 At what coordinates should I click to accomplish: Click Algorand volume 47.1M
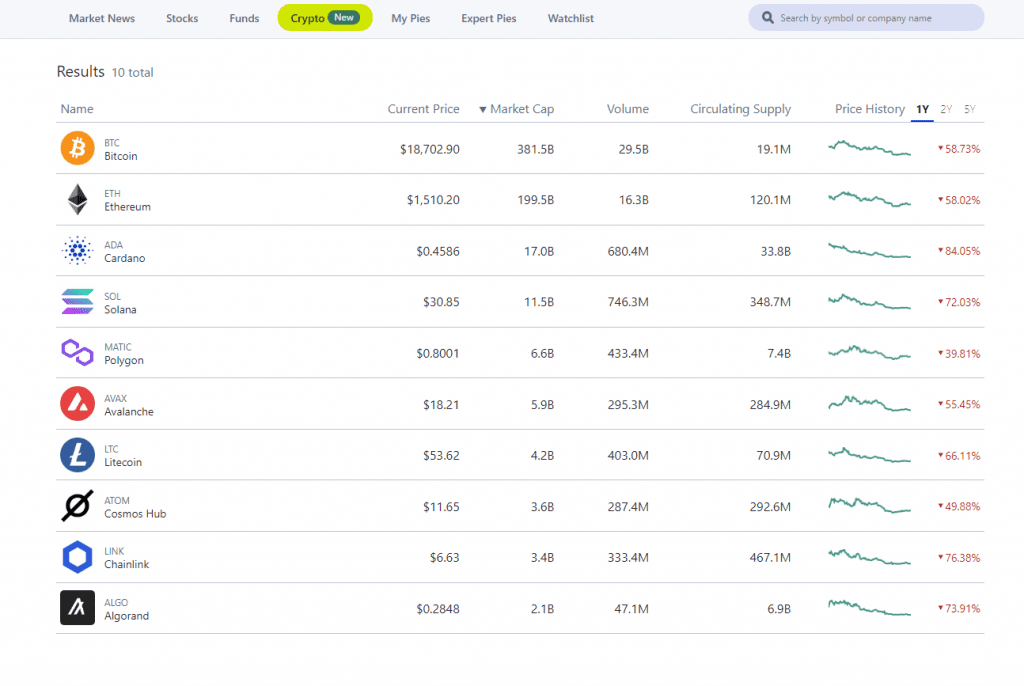click(x=632, y=610)
